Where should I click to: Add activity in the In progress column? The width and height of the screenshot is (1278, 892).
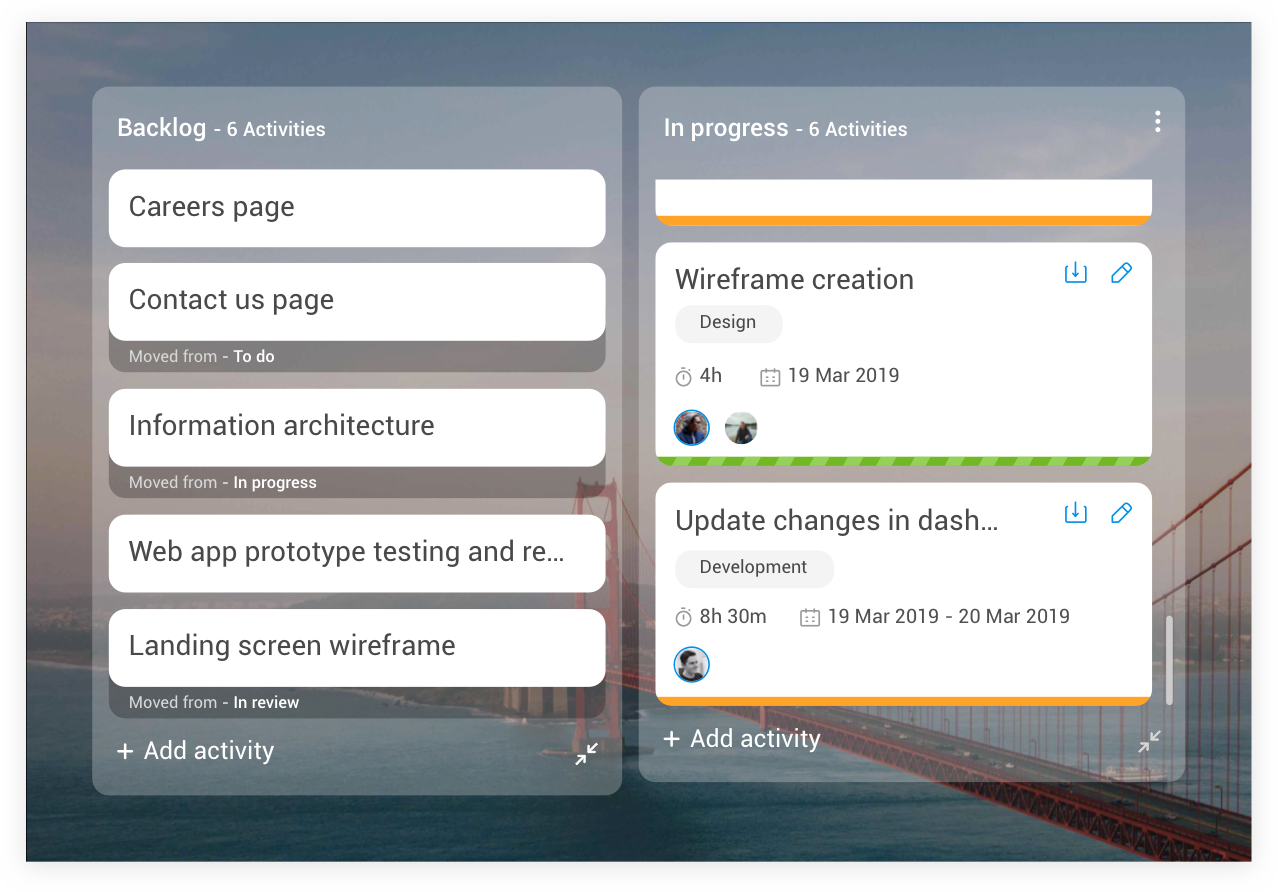pyautogui.click(x=742, y=739)
